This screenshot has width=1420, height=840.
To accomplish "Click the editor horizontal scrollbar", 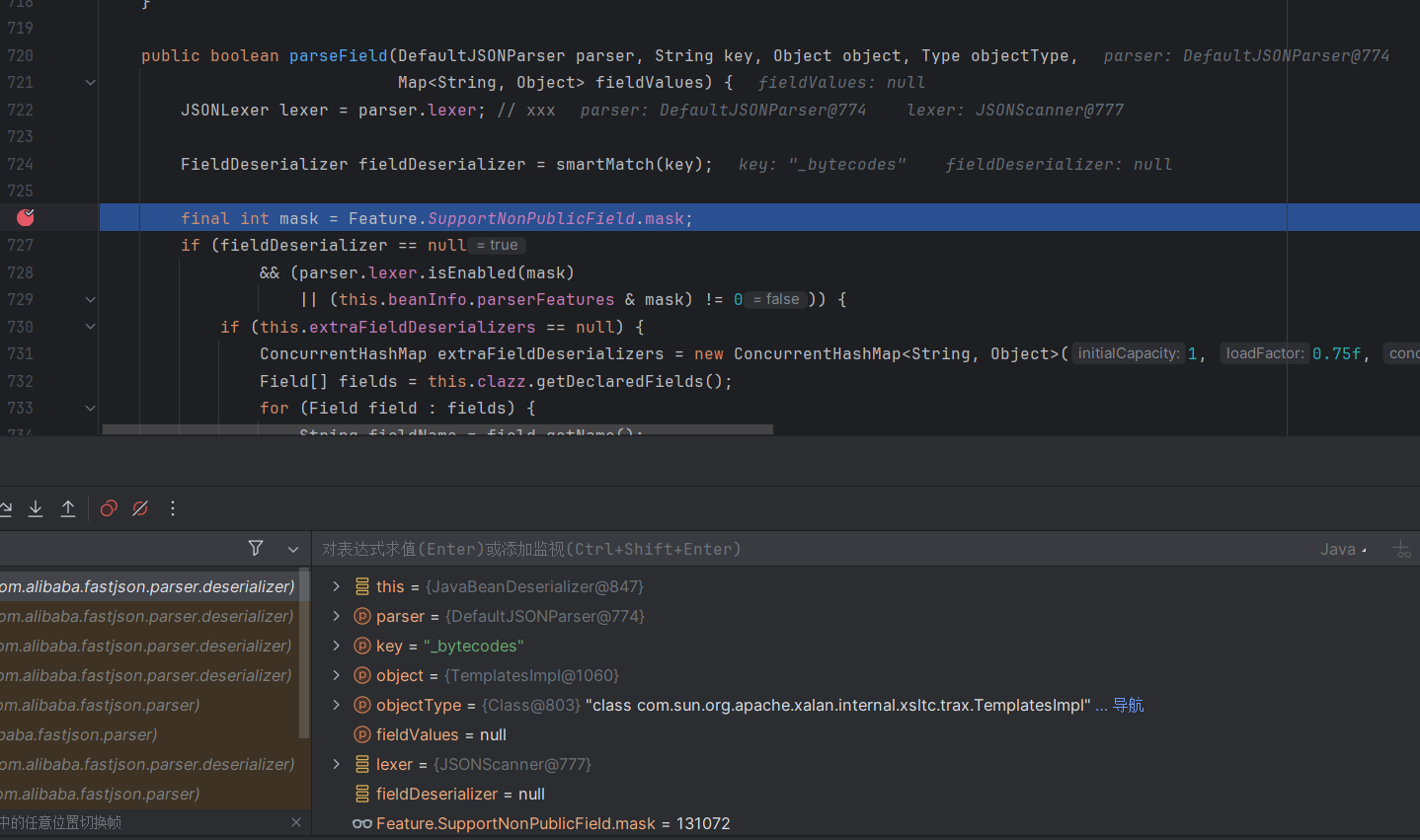I will click(x=437, y=429).
